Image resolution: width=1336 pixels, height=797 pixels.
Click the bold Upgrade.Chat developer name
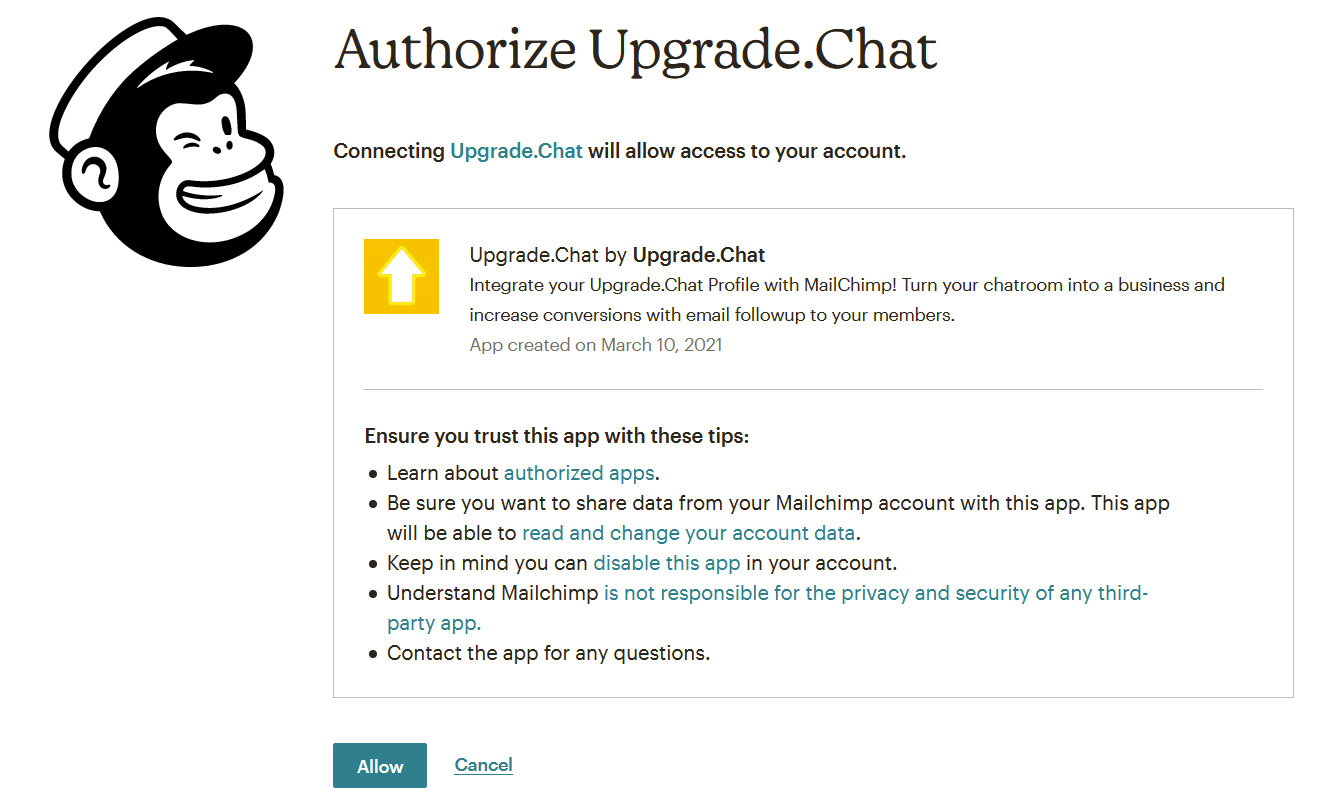[699, 255]
